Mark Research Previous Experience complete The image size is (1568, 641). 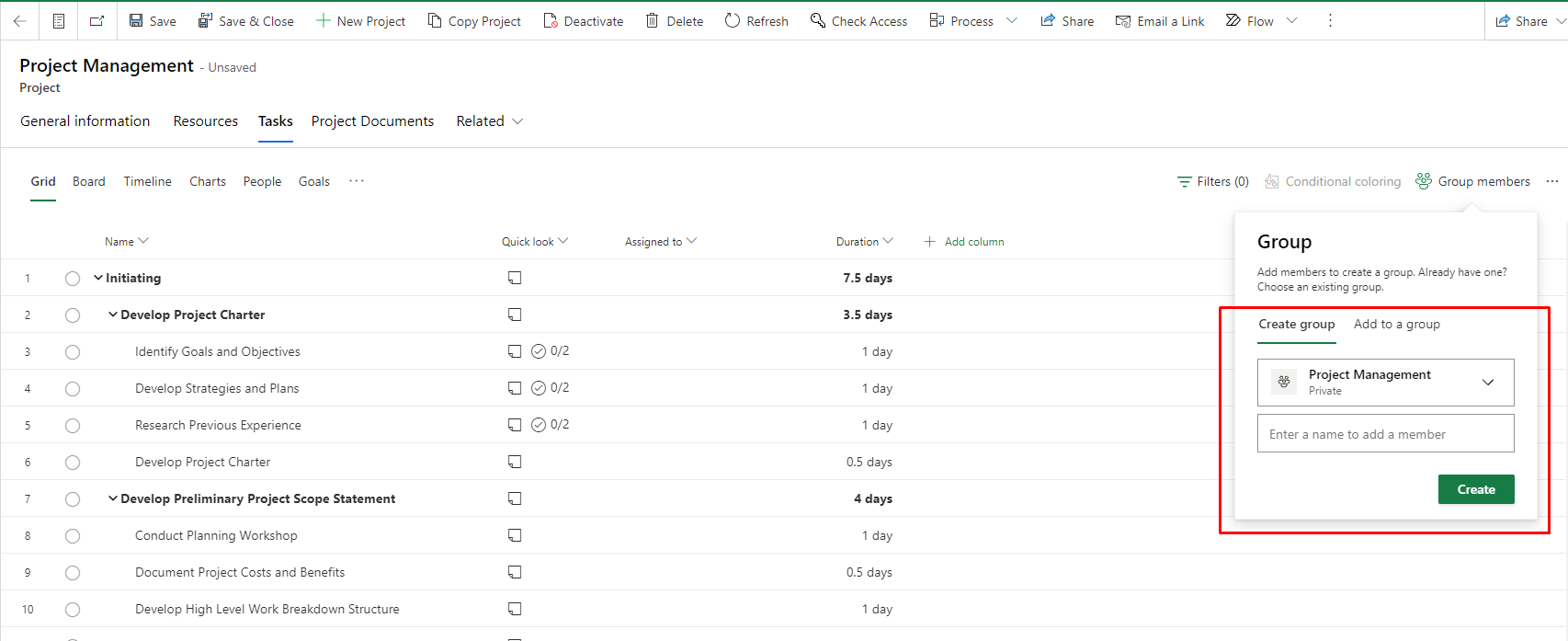(x=73, y=426)
